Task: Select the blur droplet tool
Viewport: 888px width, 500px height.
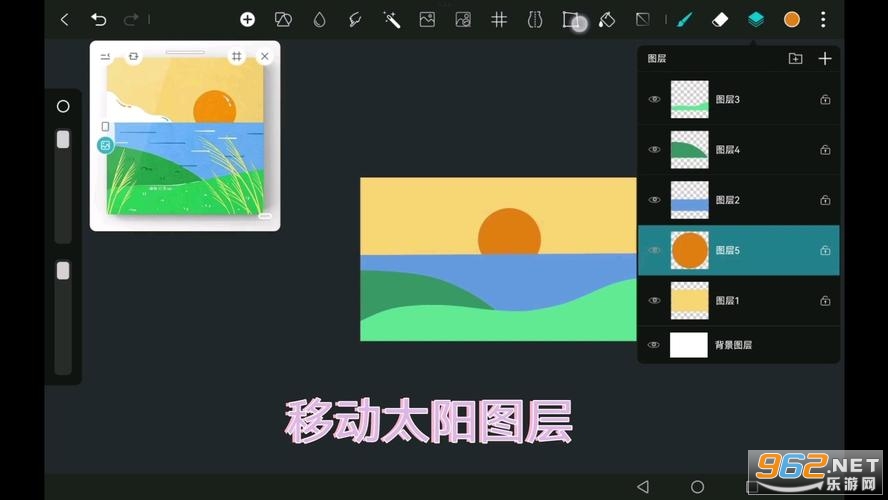Action: [319, 20]
